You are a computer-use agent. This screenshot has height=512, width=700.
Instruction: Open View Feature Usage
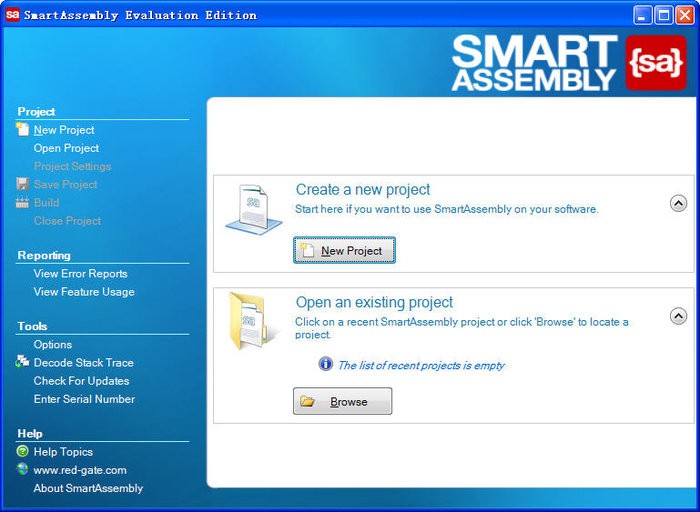tap(84, 292)
